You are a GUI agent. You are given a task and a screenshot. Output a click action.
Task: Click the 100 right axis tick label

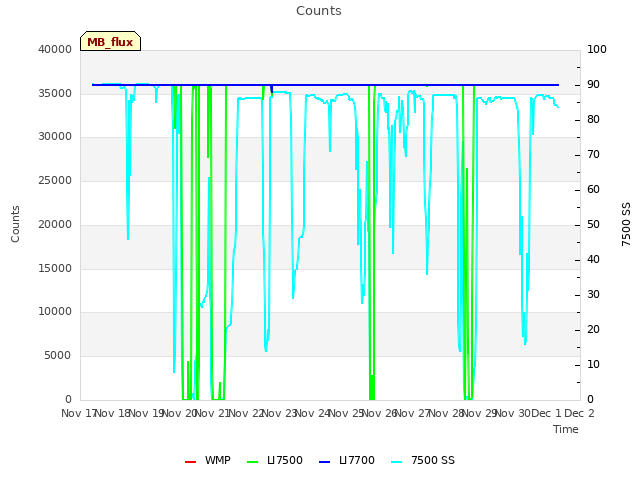597,49
